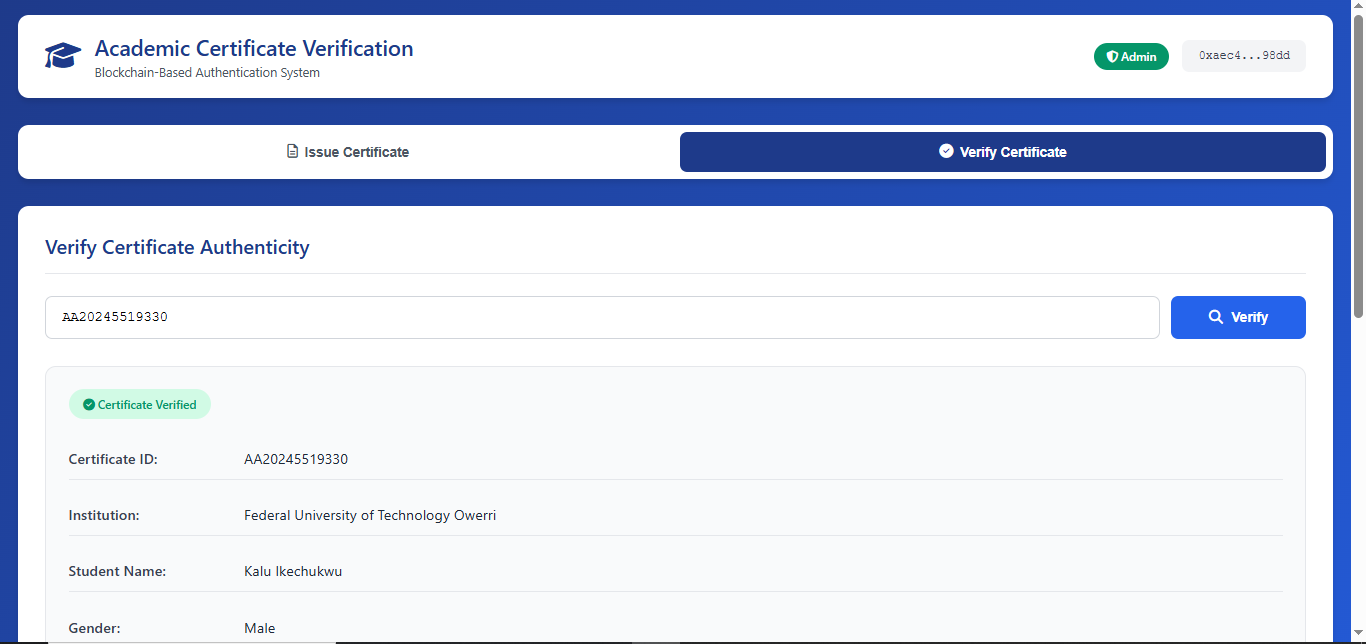Click the graduation cap logo icon
1366x644 pixels.
pos(63,56)
